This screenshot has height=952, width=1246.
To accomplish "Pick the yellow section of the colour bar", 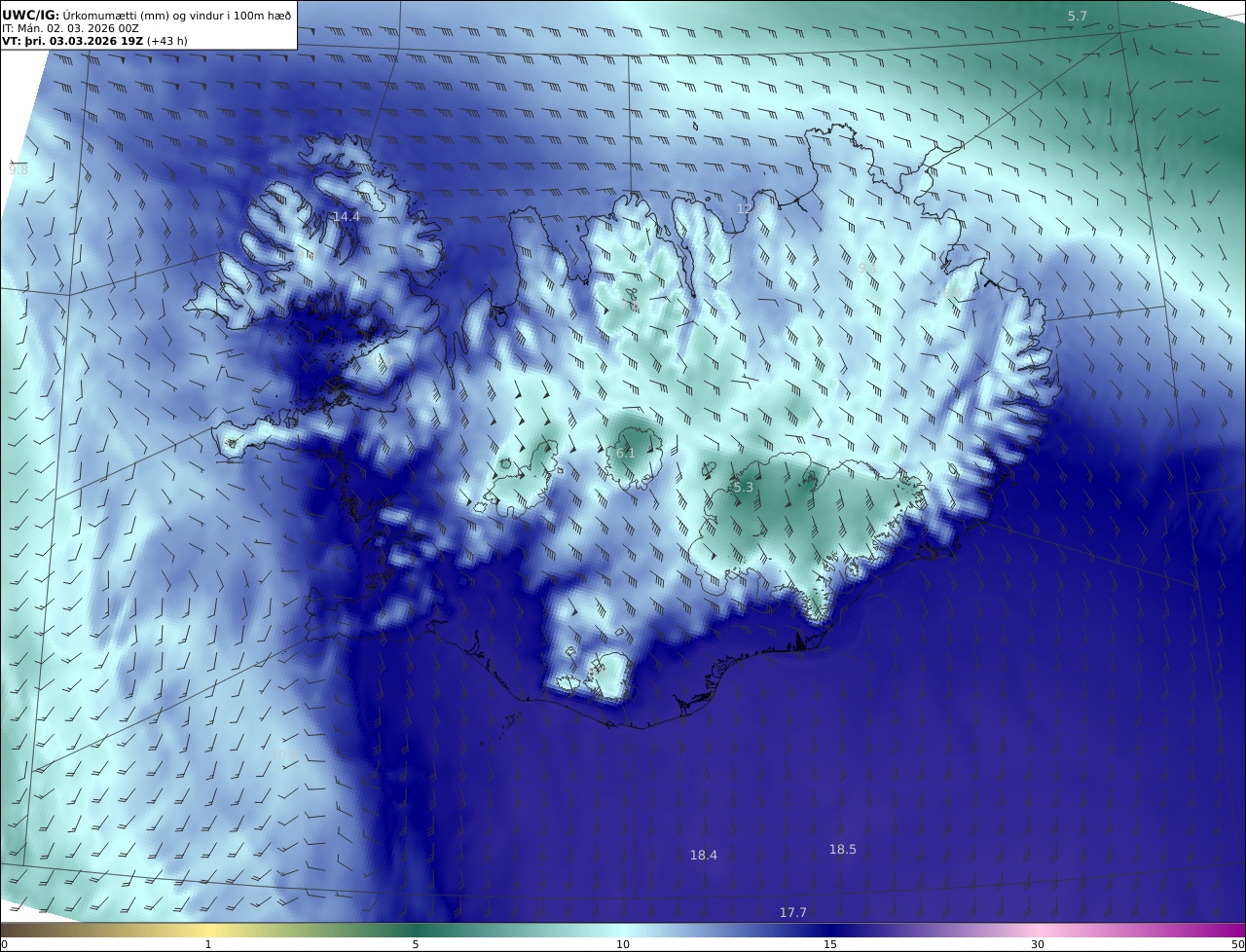I will [209, 930].
